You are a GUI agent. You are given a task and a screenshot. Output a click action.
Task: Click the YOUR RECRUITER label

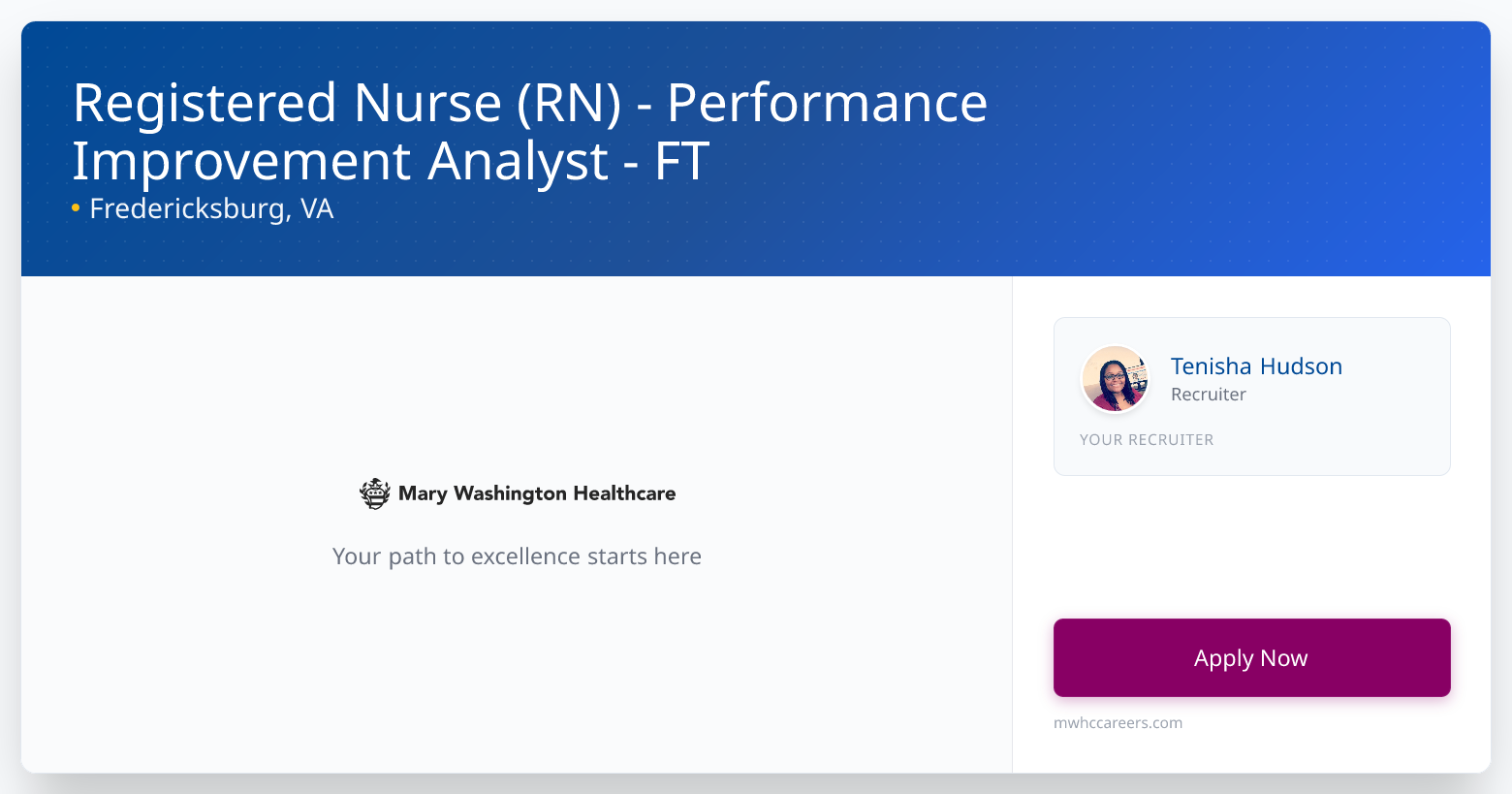(x=1147, y=439)
